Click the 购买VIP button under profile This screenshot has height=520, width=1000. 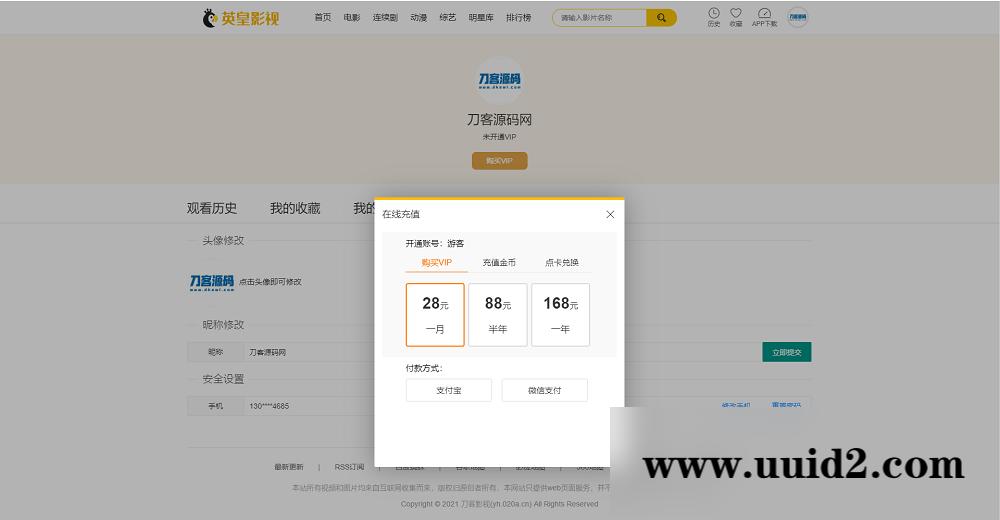tap(499, 161)
